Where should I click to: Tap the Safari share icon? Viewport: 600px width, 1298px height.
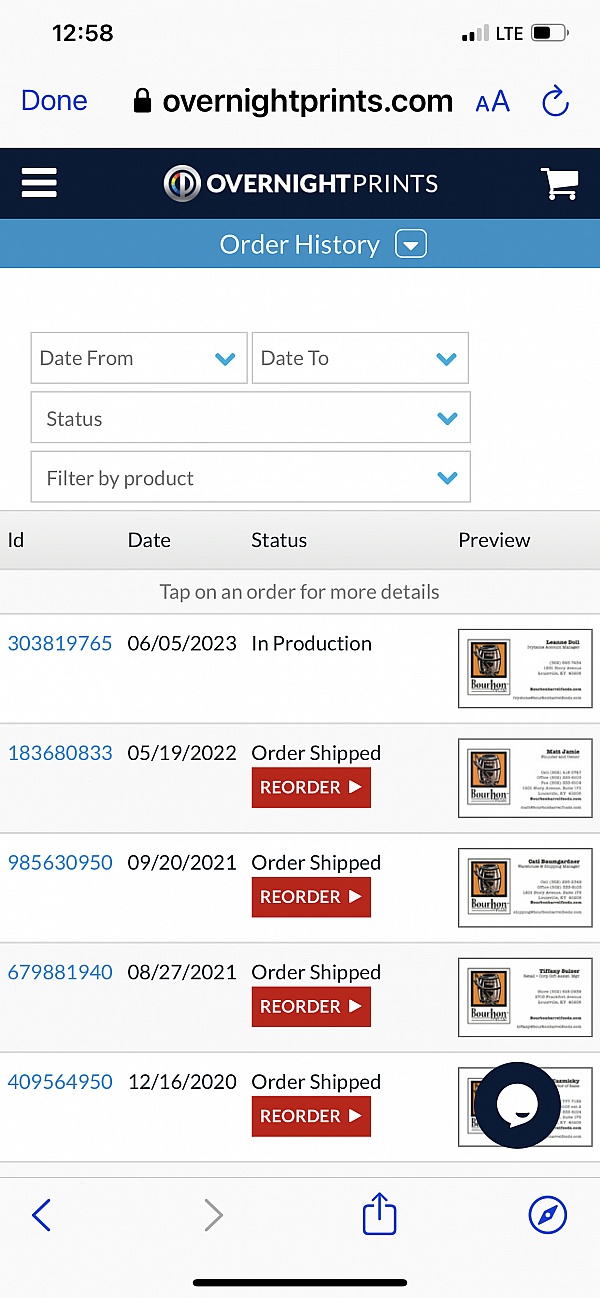click(379, 1215)
